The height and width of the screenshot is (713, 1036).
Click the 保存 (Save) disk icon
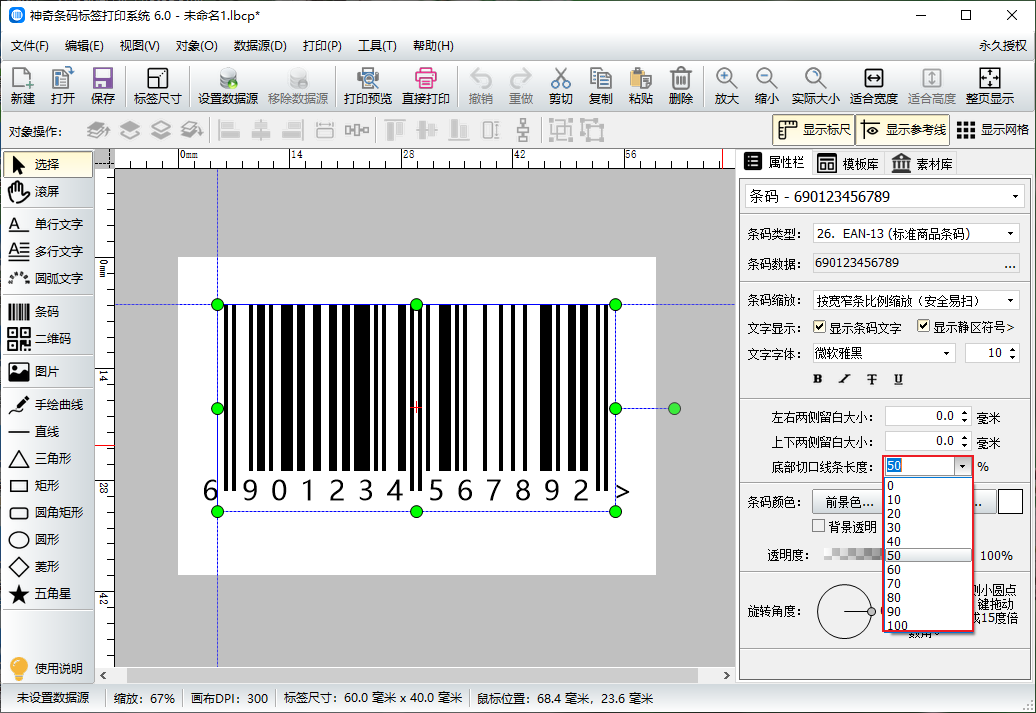[102, 86]
